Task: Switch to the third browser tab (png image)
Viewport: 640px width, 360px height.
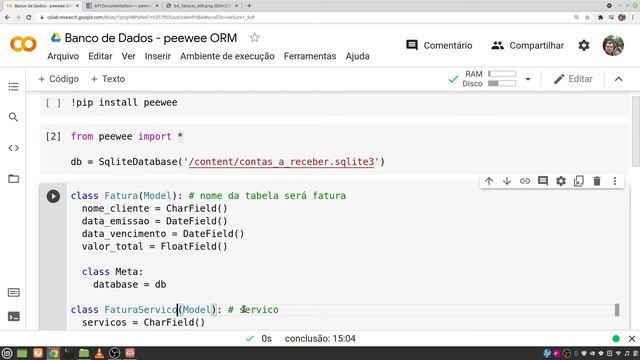Action: tap(202, 6)
